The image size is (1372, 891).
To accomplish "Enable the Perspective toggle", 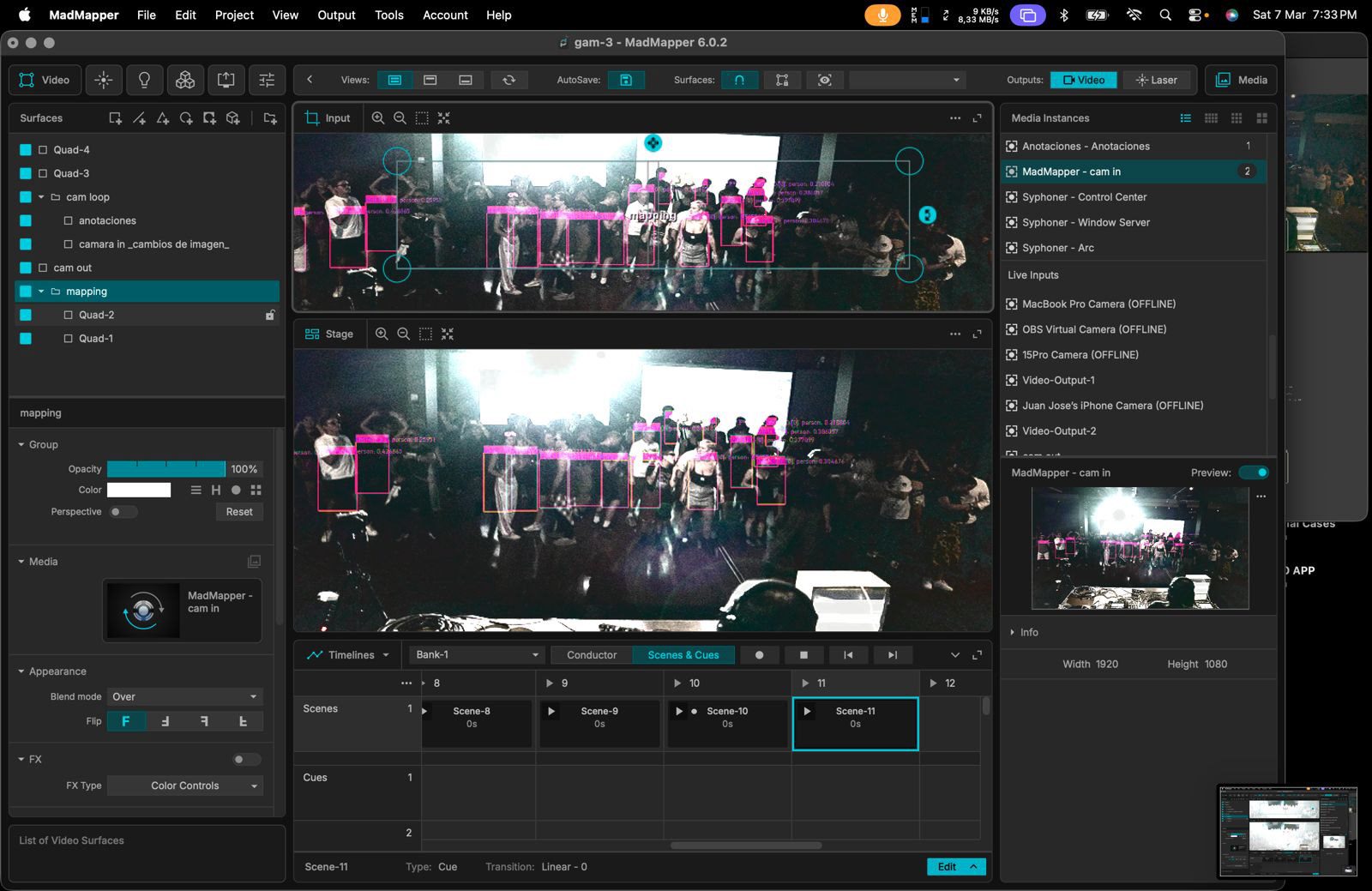I will 123,512.
